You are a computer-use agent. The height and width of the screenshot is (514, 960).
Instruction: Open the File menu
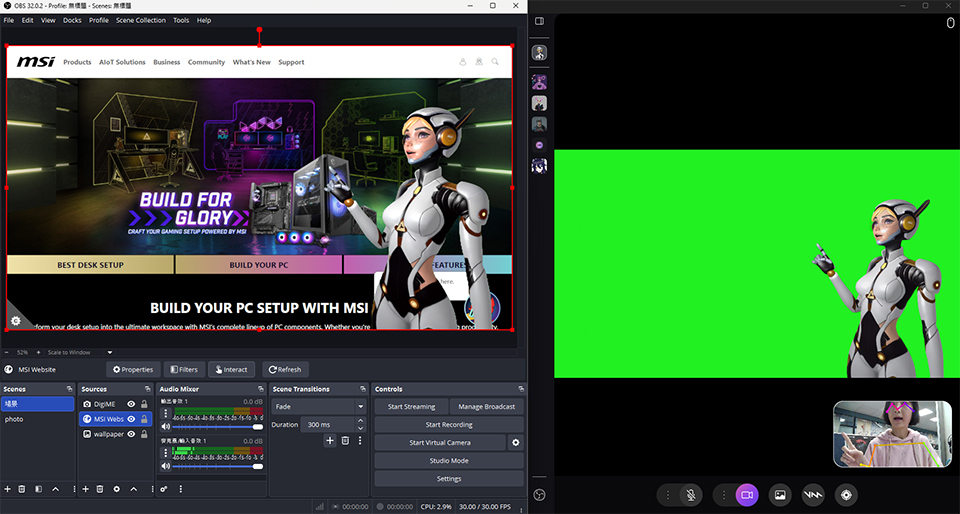(9, 20)
